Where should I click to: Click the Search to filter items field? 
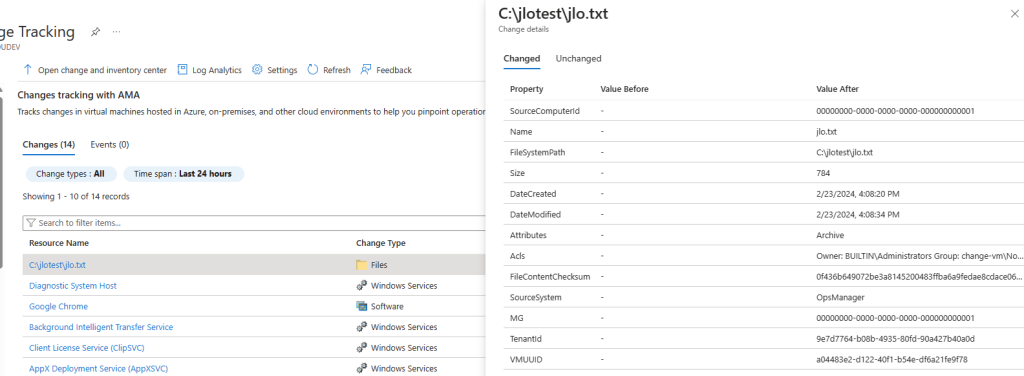coord(255,223)
